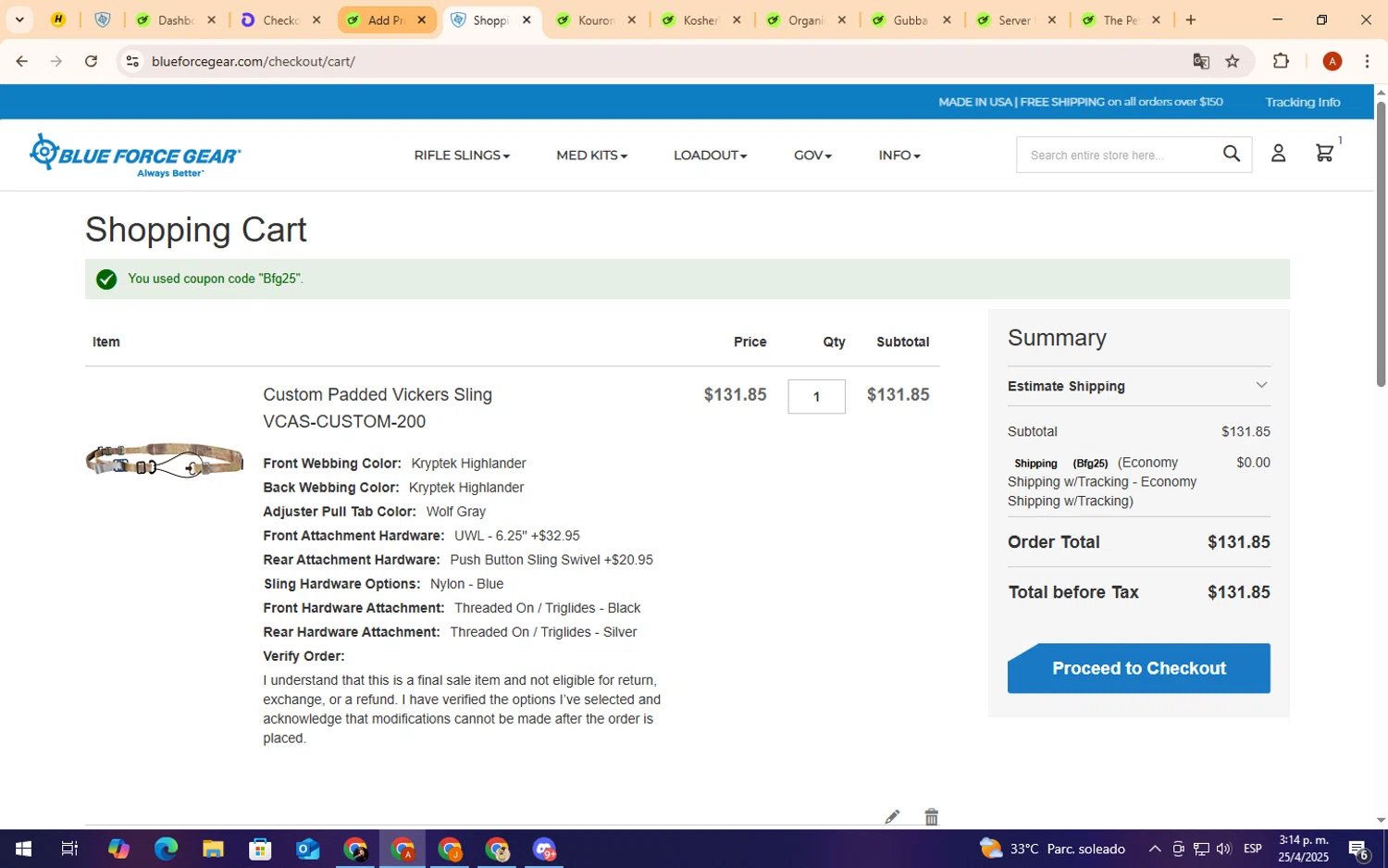
Task: Open notification center icon
Action: [x=1358, y=849]
